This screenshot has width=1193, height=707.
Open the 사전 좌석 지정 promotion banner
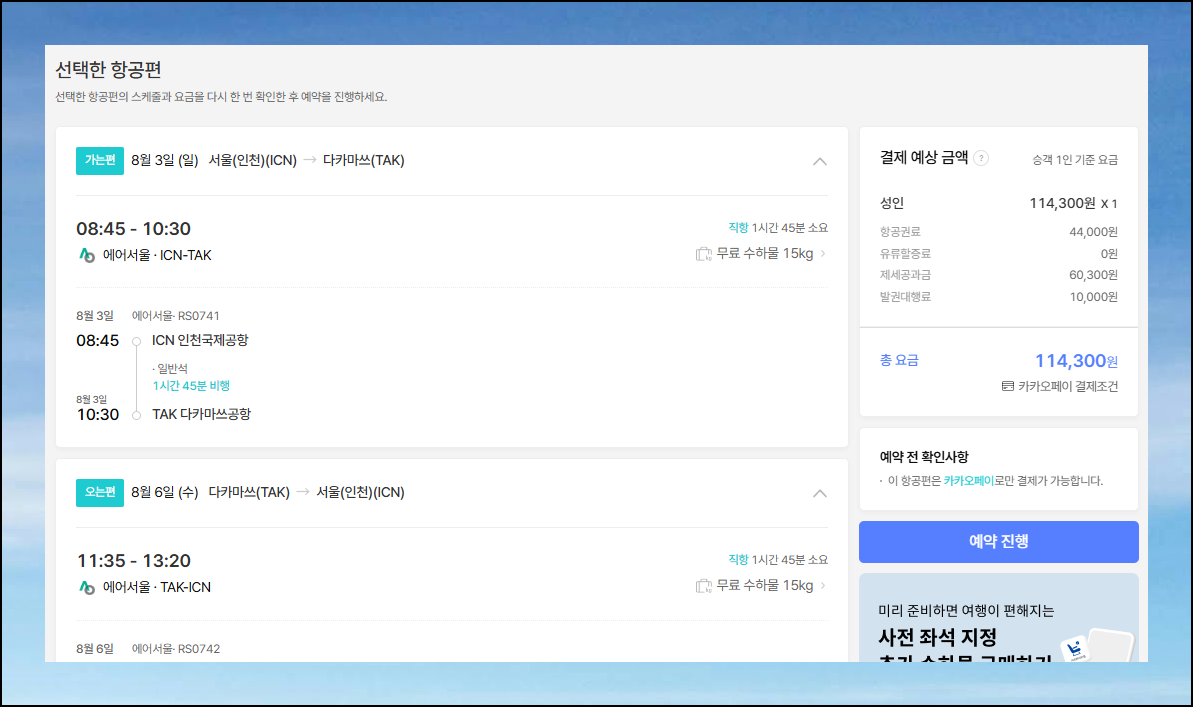pyautogui.click(x=998, y=618)
